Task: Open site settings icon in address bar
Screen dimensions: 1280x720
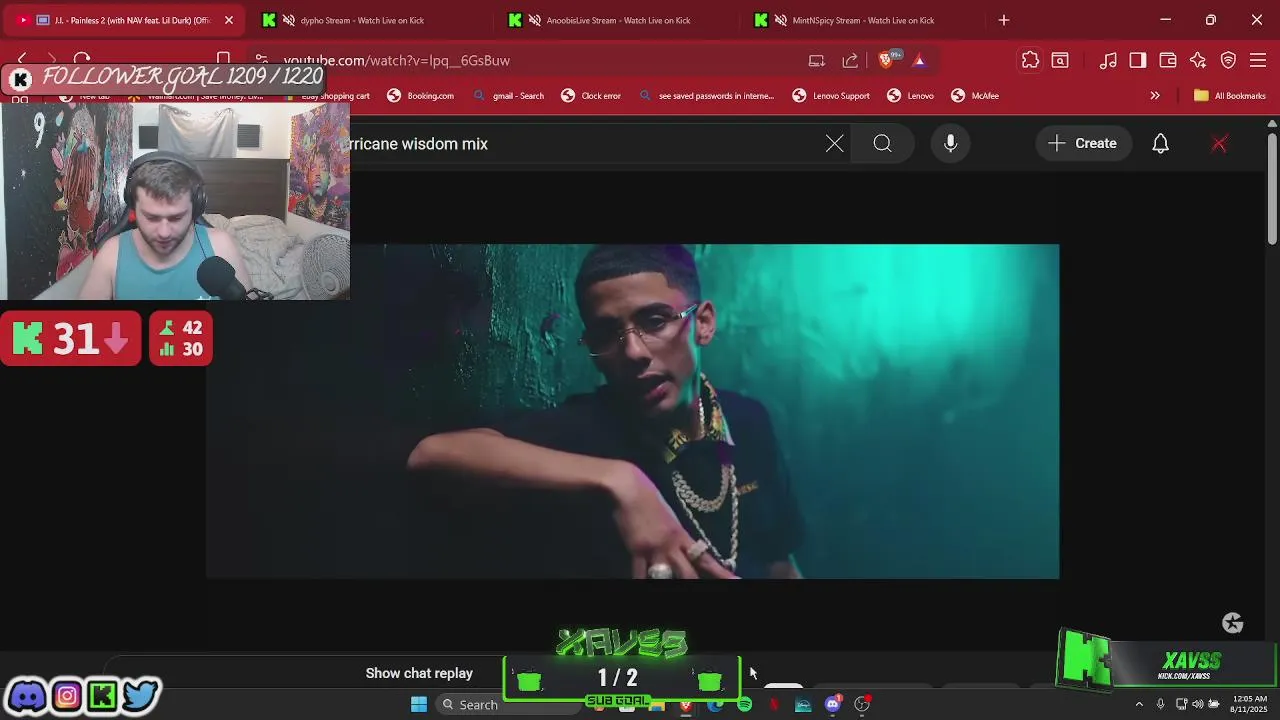Action: [x=261, y=60]
